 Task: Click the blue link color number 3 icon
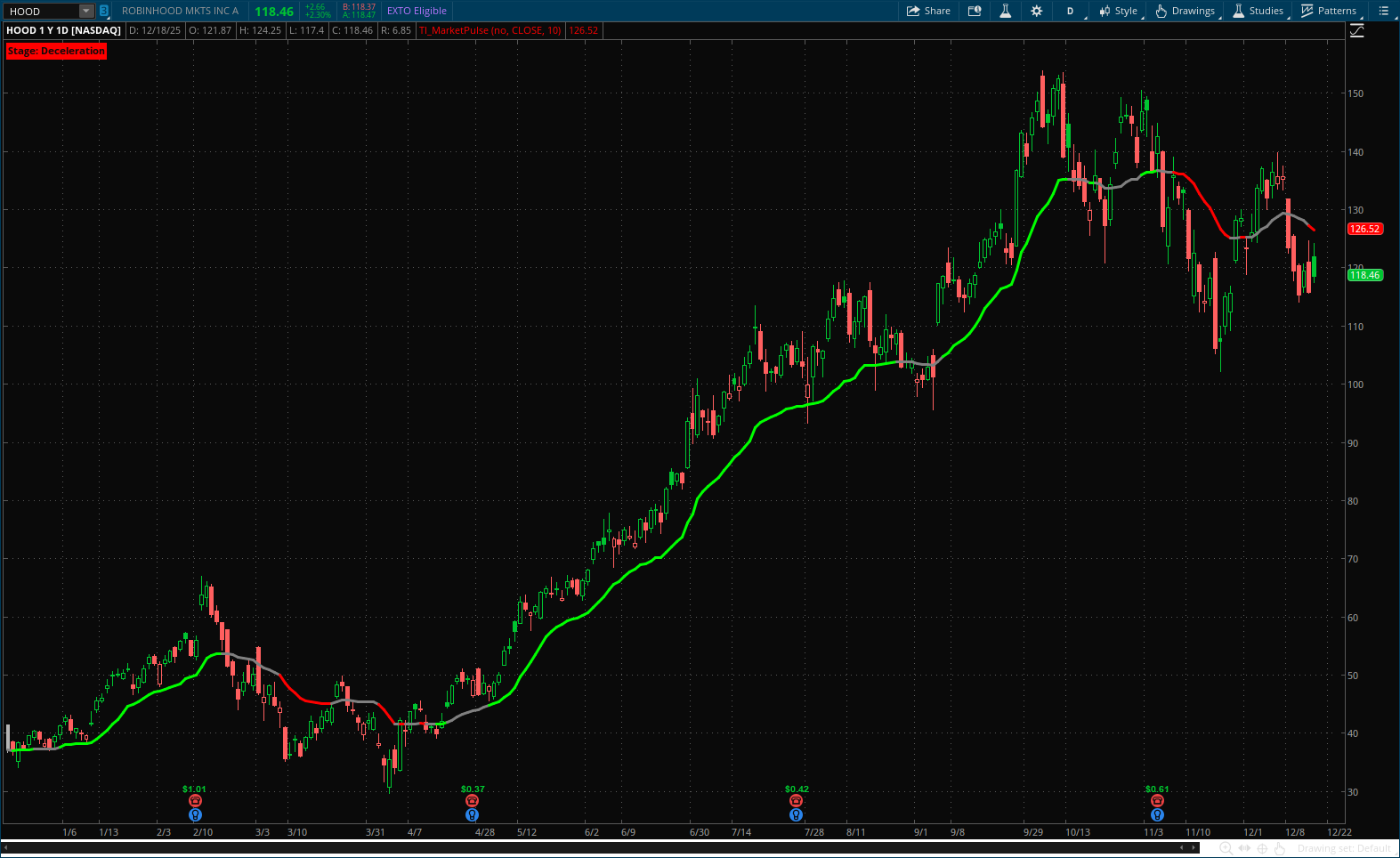[104, 12]
